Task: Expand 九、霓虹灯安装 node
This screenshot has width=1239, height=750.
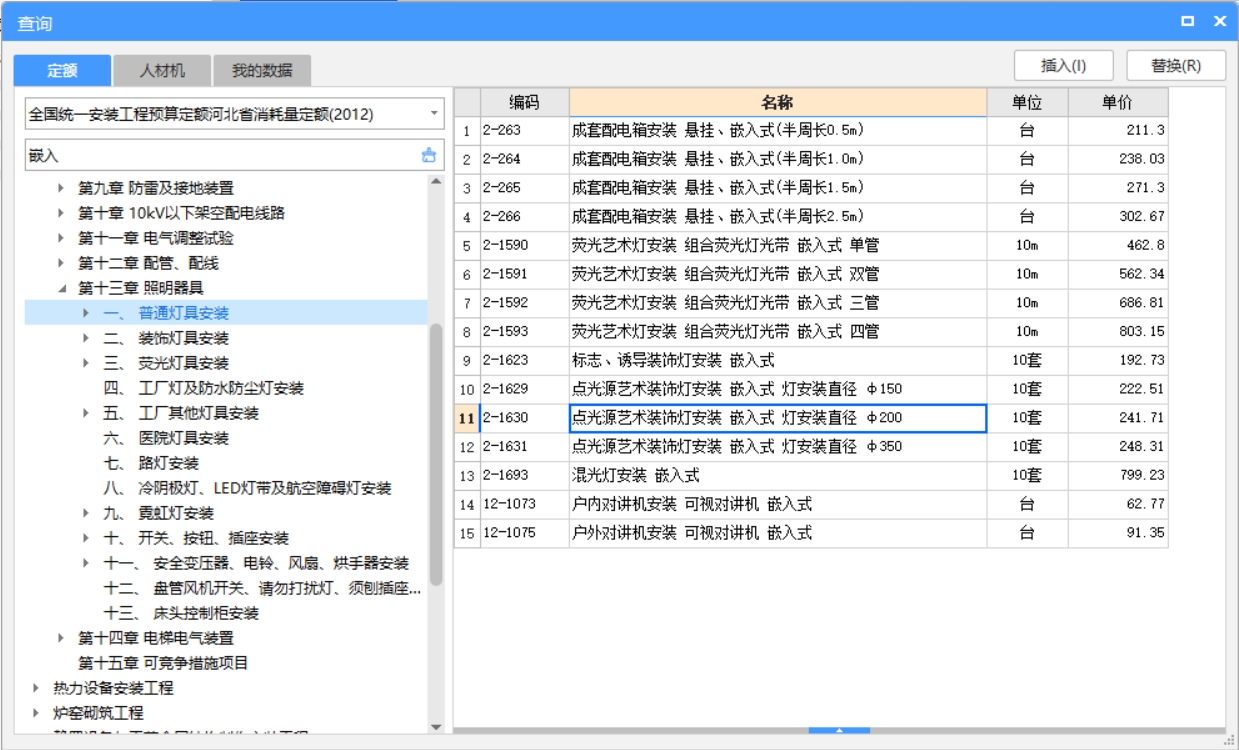Action: click(x=86, y=513)
